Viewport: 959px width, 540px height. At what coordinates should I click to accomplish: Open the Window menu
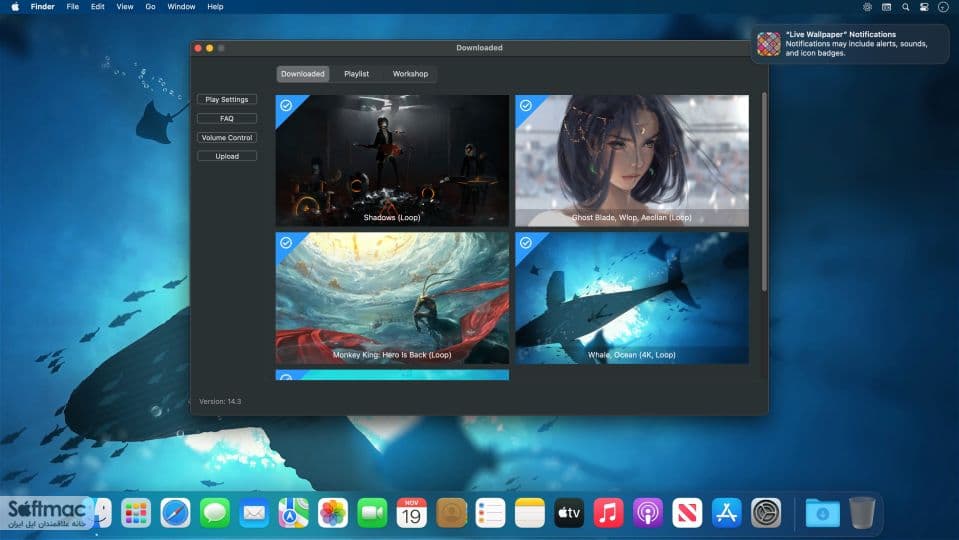[x=181, y=7]
